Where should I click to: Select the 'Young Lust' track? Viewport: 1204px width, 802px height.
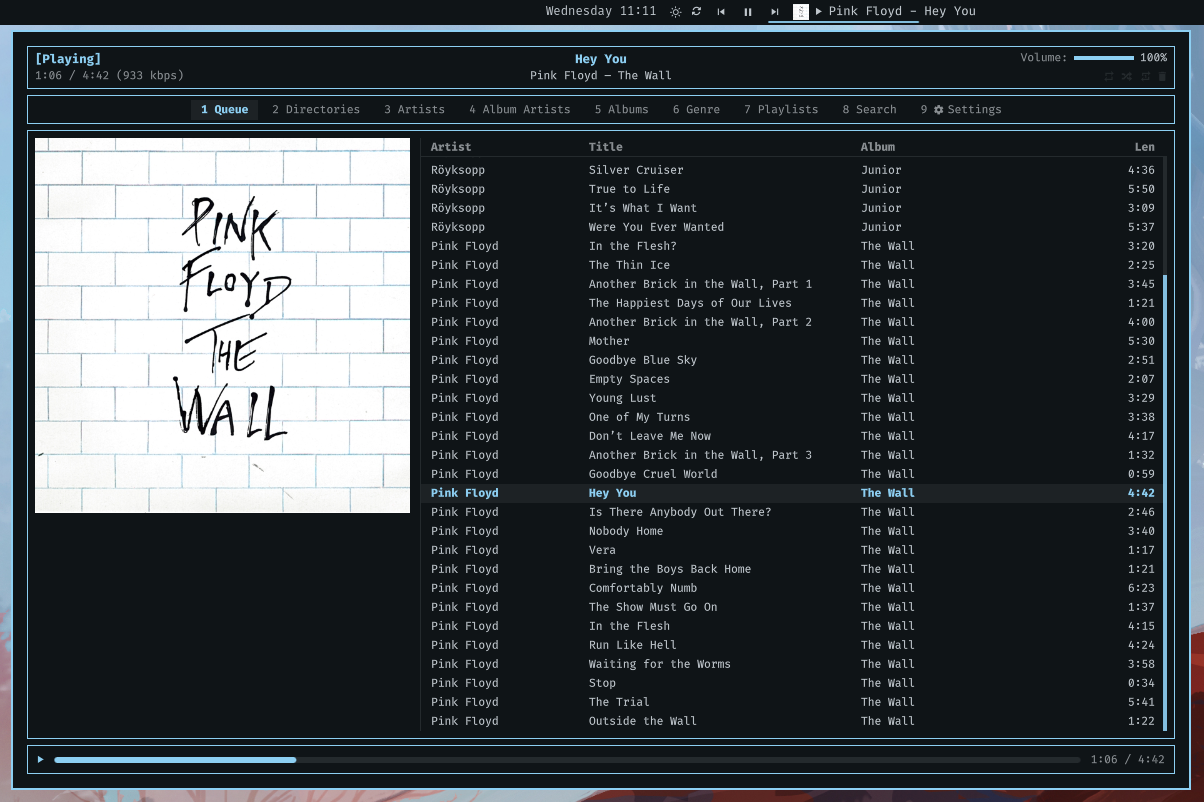[x=793, y=398]
